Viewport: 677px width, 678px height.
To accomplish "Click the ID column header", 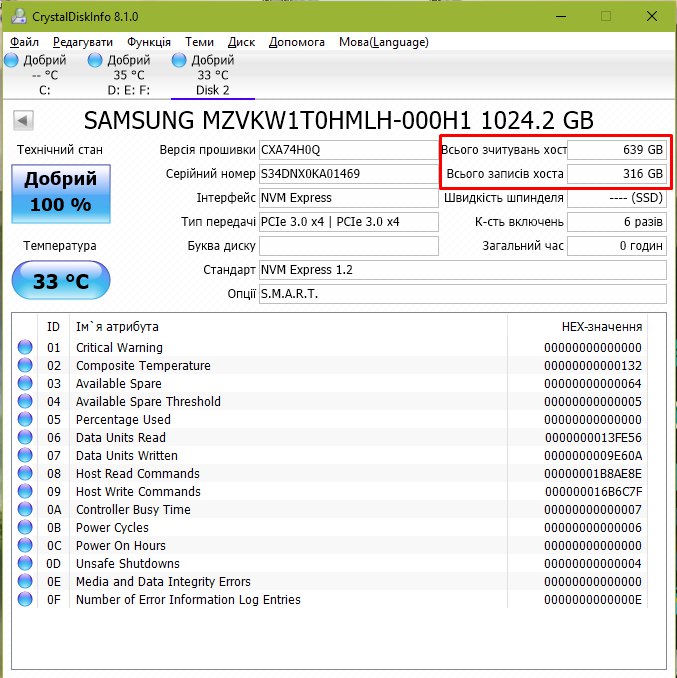I will tap(53, 327).
